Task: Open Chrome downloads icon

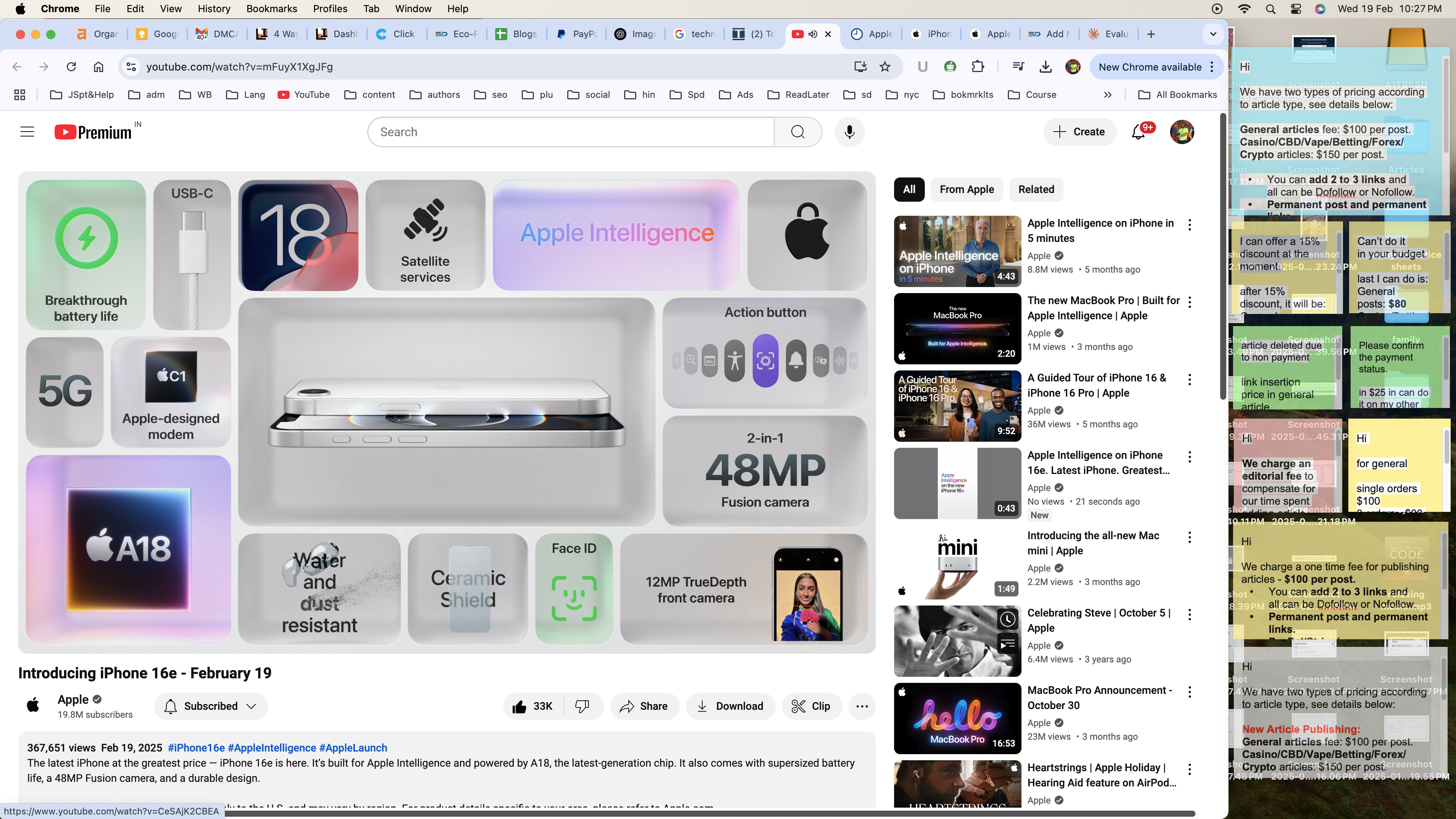Action: point(1046,67)
